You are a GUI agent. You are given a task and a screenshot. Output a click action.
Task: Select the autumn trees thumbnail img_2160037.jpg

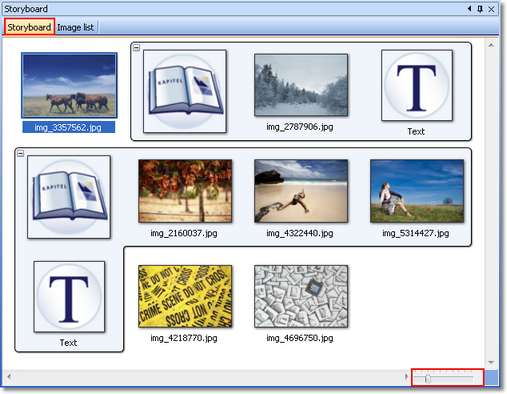pyautogui.click(x=185, y=191)
